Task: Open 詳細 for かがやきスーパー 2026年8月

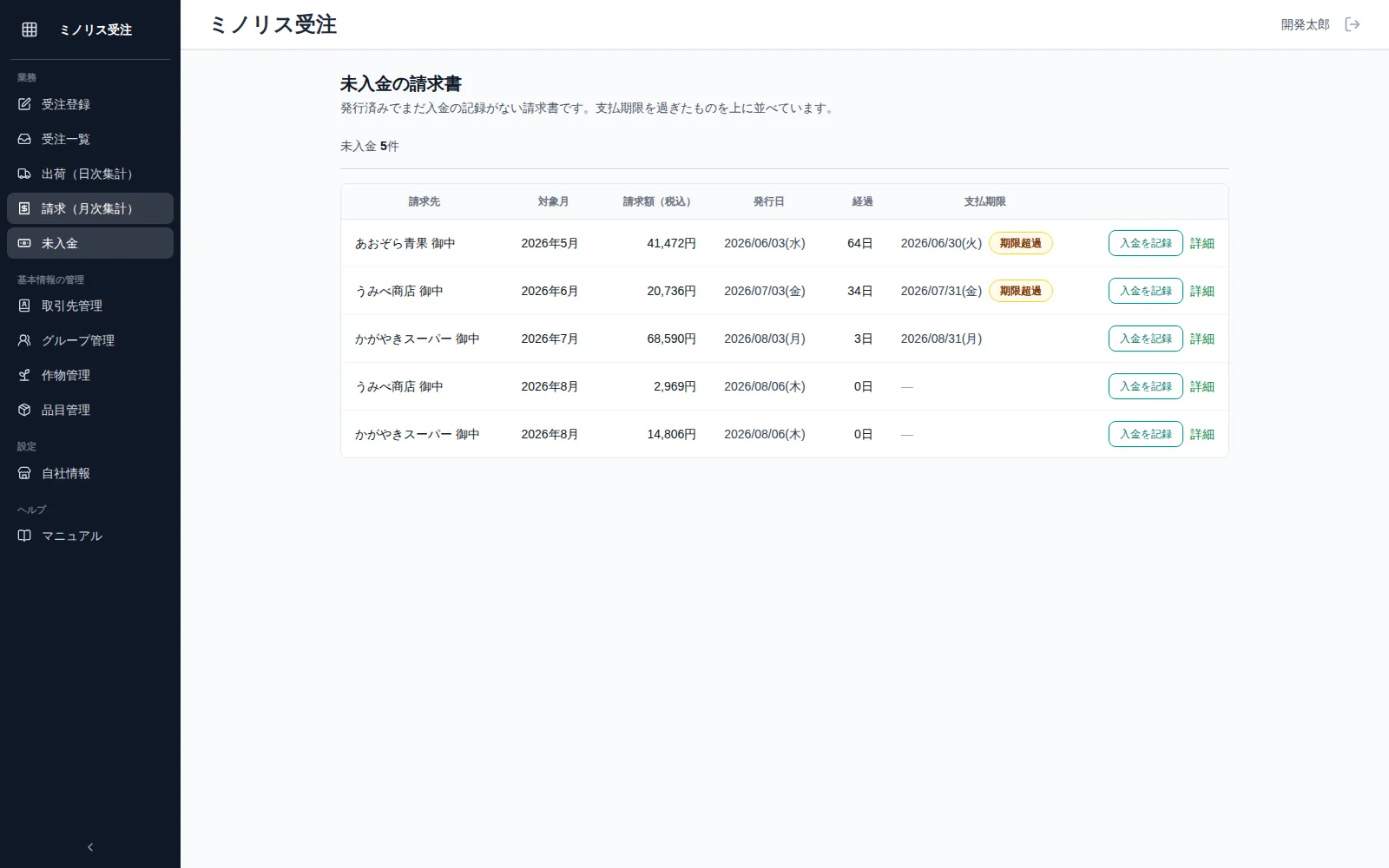Action: (1202, 434)
